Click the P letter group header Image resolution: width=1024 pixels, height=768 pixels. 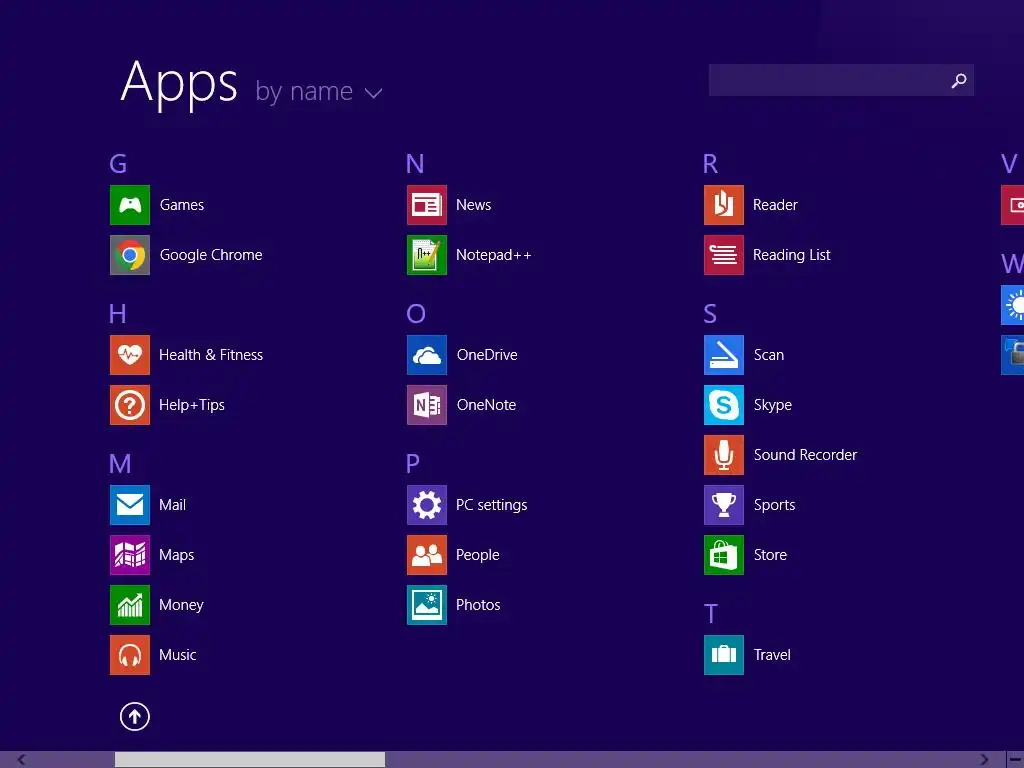point(413,464)
